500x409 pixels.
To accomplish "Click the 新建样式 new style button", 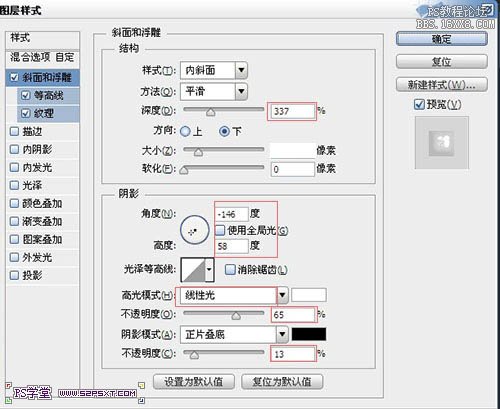I will pyautogui.click(x=442, y=85).
